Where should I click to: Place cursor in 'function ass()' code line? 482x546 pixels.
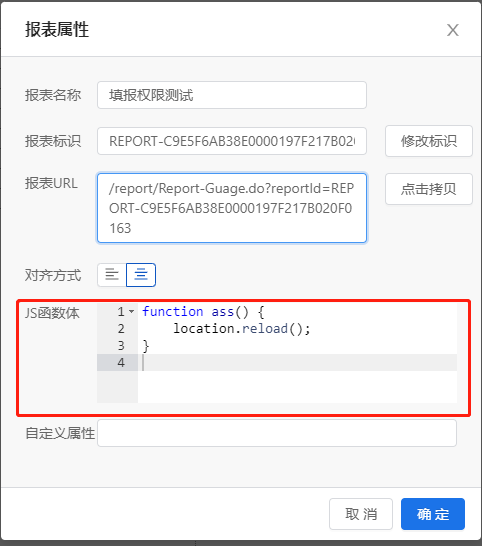[203, 311]
